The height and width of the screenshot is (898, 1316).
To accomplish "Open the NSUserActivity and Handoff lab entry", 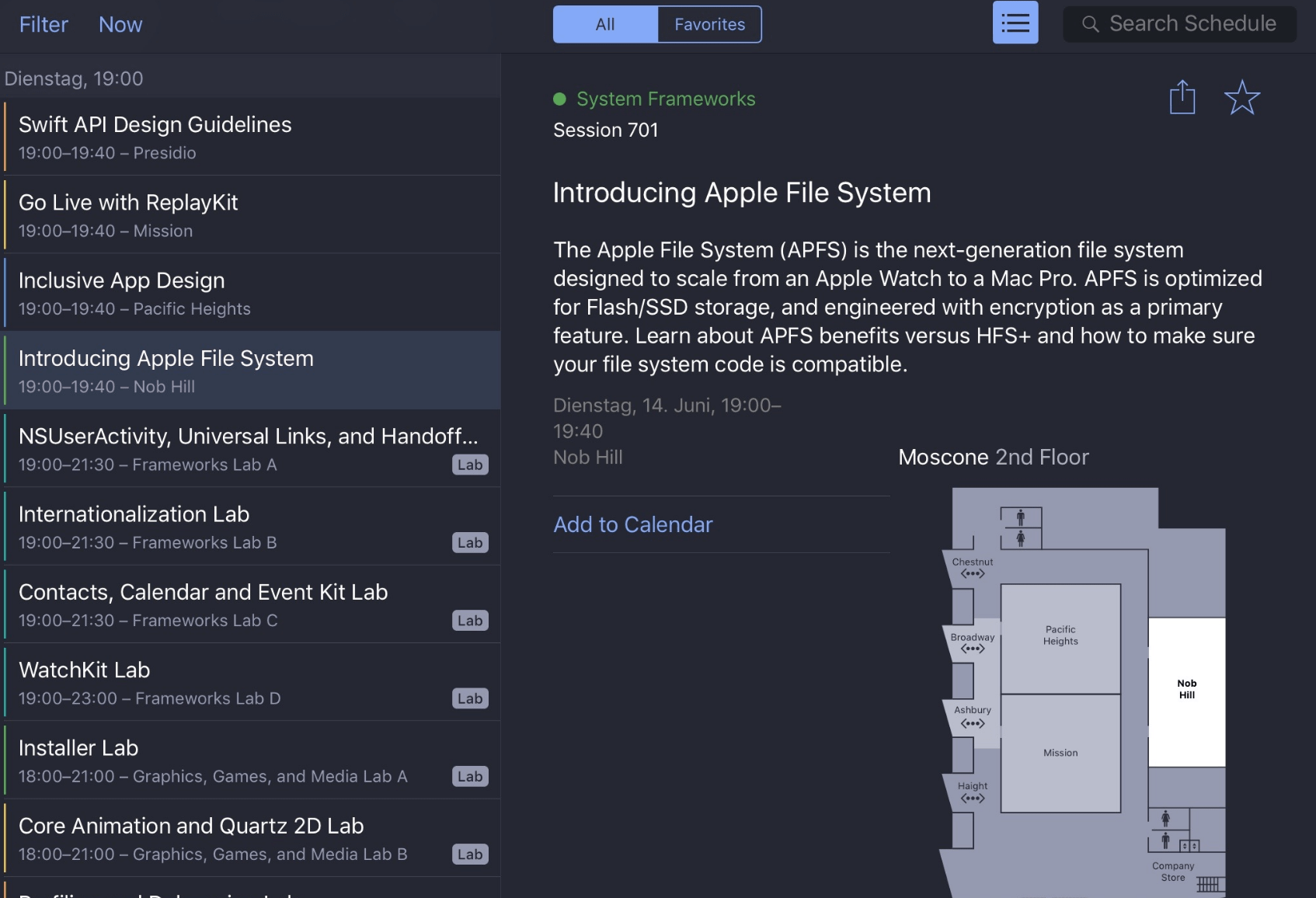I will click(233, 448).
